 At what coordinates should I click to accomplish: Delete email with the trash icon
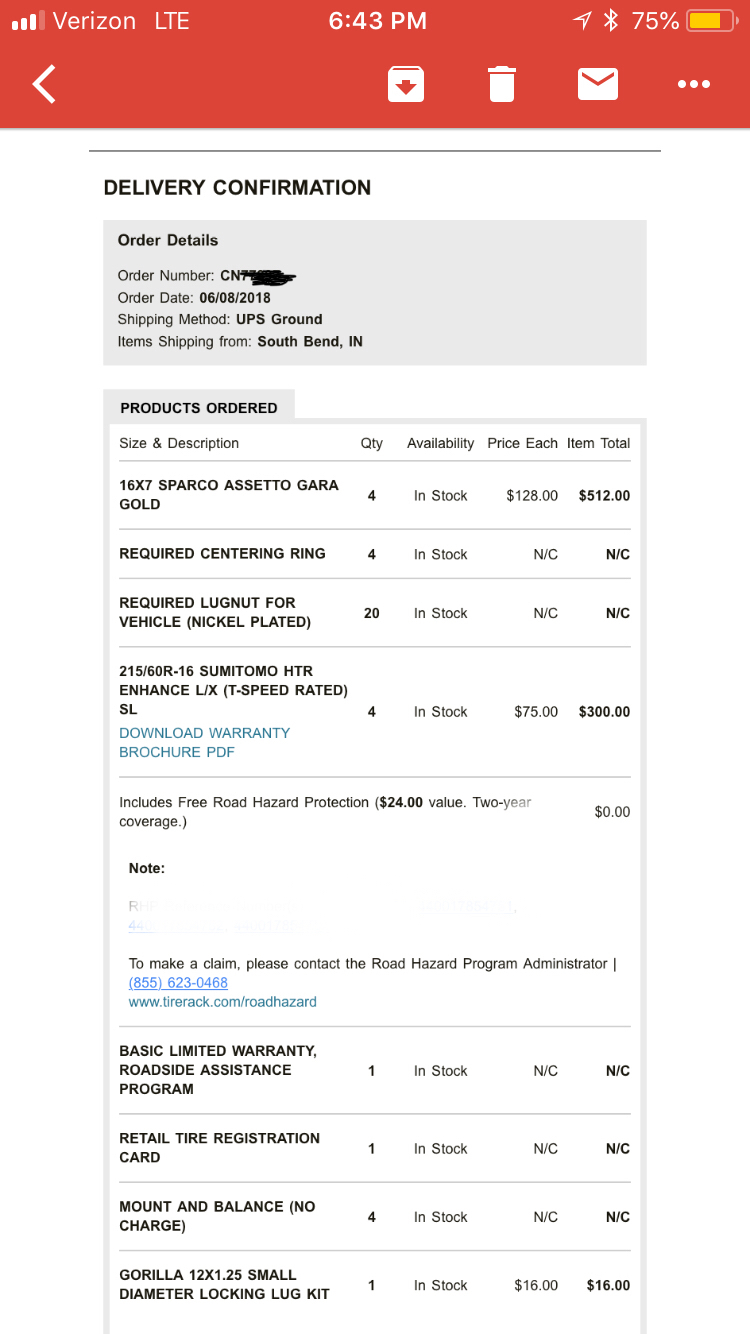(502, 85)
